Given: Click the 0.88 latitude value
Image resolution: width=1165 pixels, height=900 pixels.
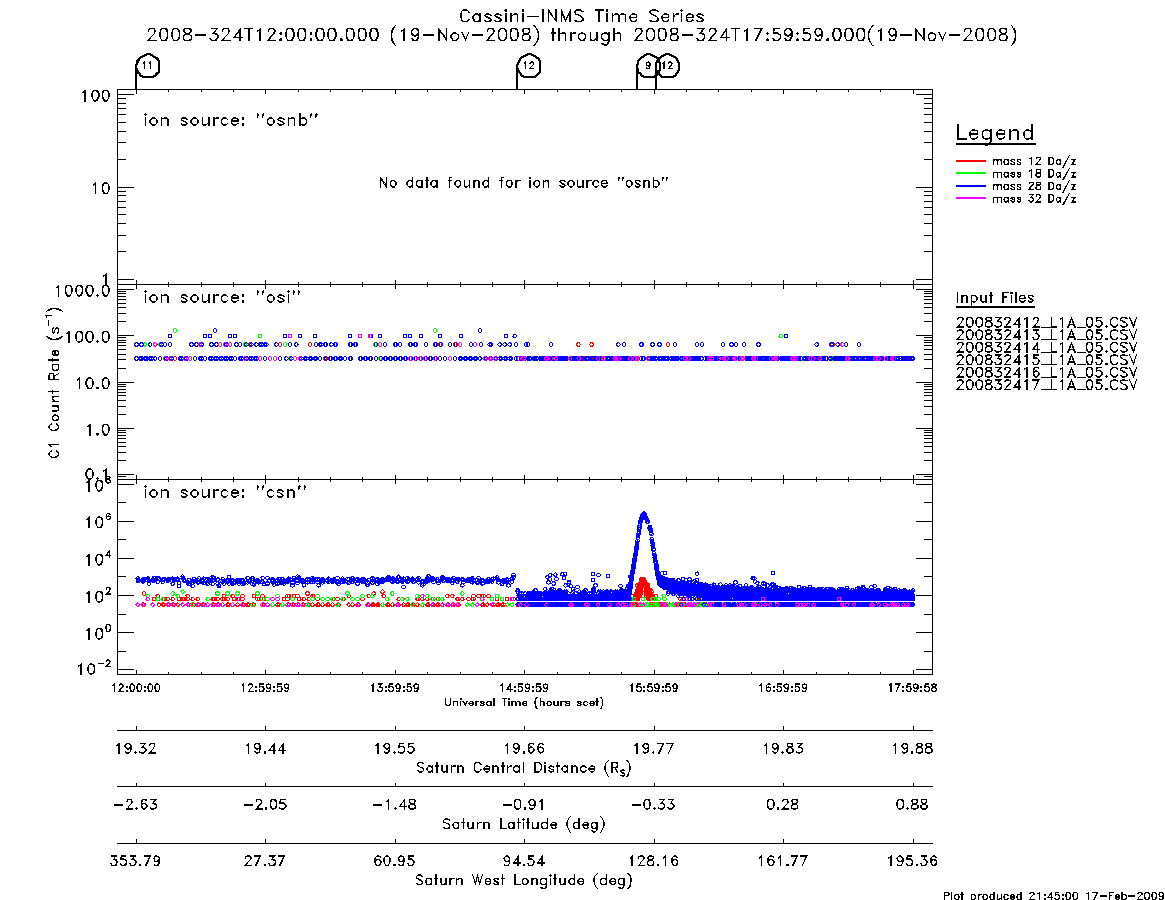Looking at the screenshot, I should click(x=912, y=805).
